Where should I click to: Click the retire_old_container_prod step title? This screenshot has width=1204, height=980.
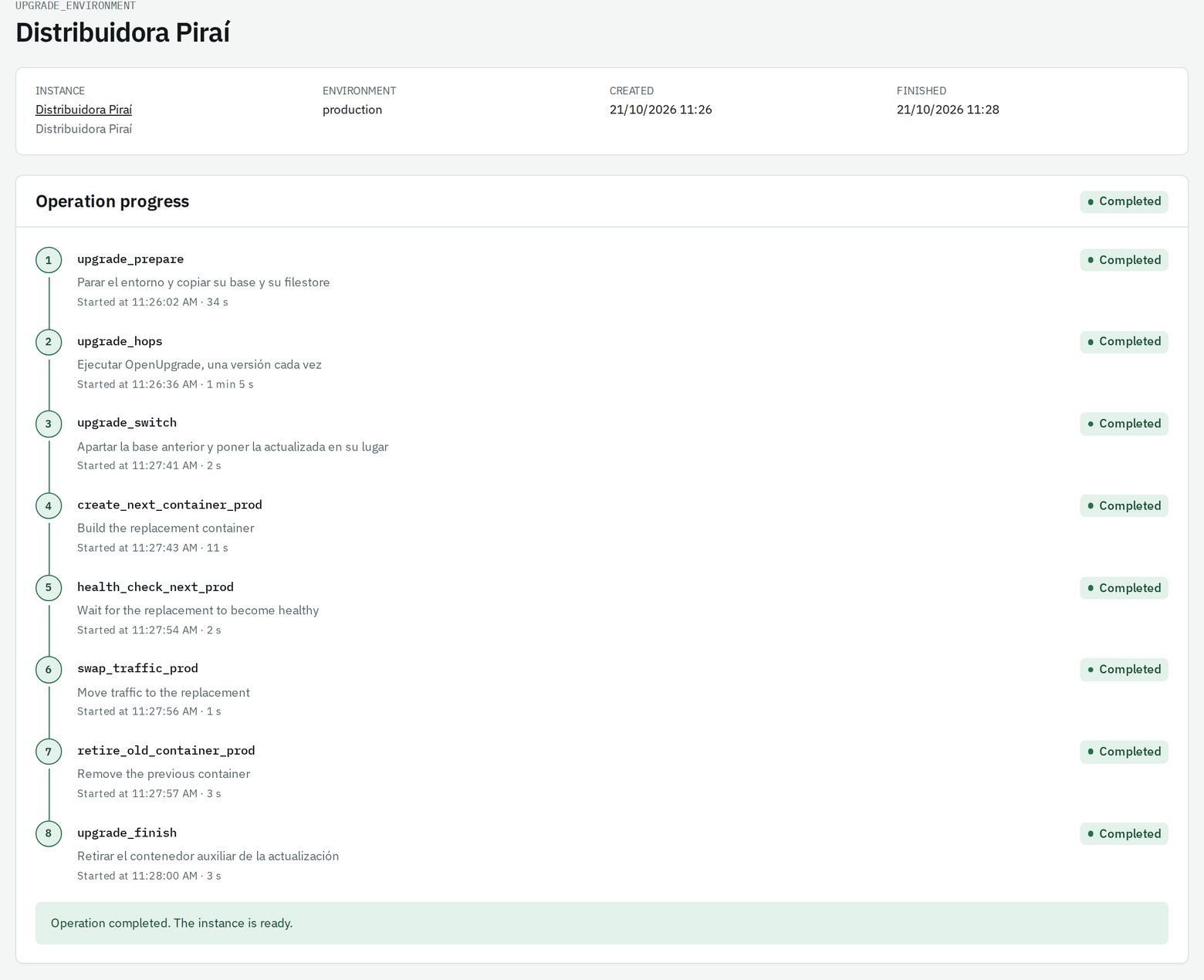pyautogui.click(x=166, y=751)
